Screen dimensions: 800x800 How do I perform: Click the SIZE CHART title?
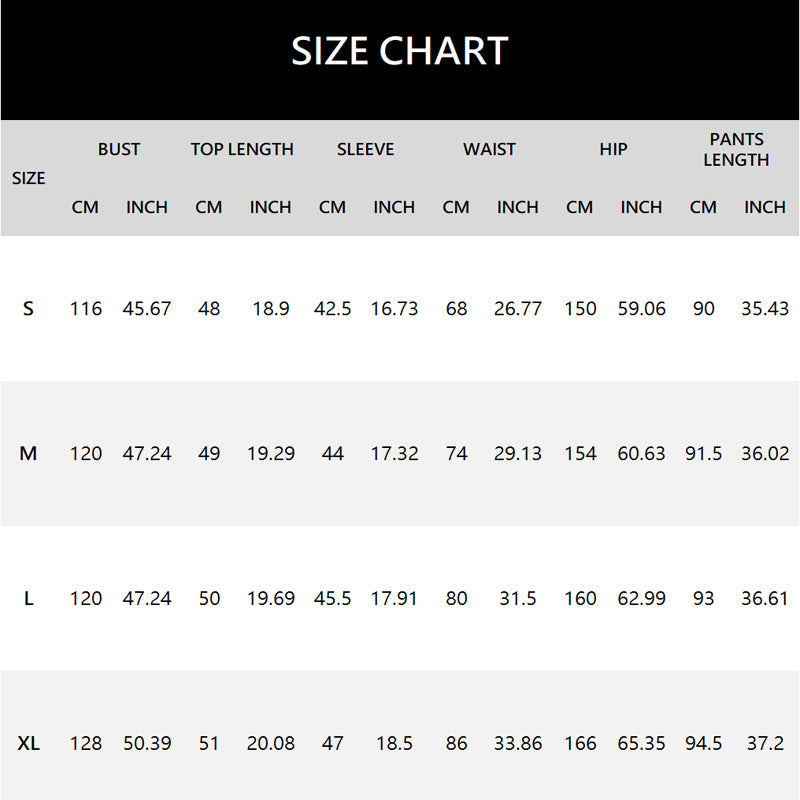coord(400,52)
